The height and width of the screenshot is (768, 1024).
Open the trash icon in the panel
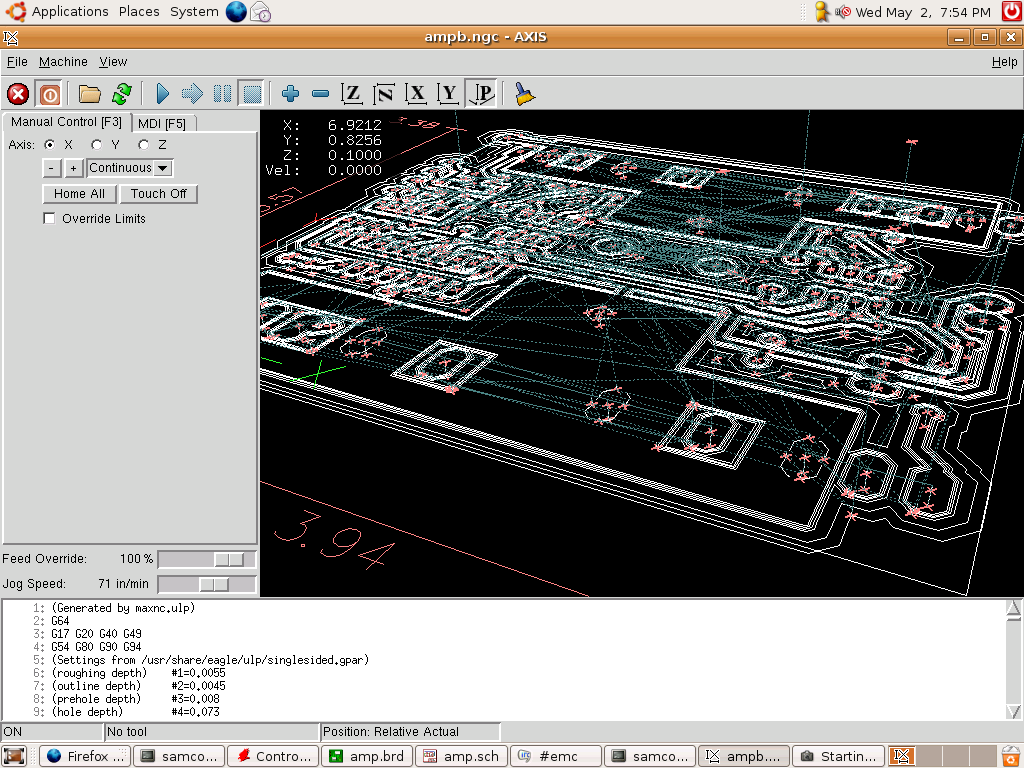tap(1012, 756)
